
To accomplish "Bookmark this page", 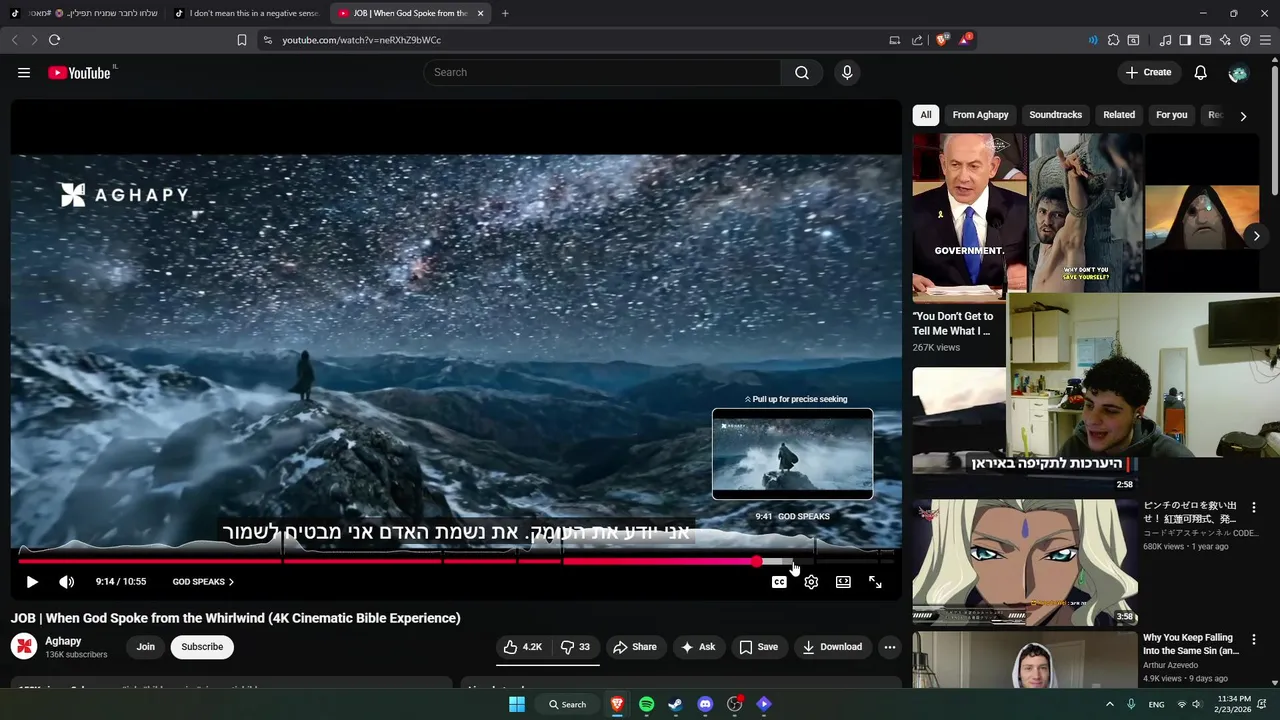I will point(242,40).
